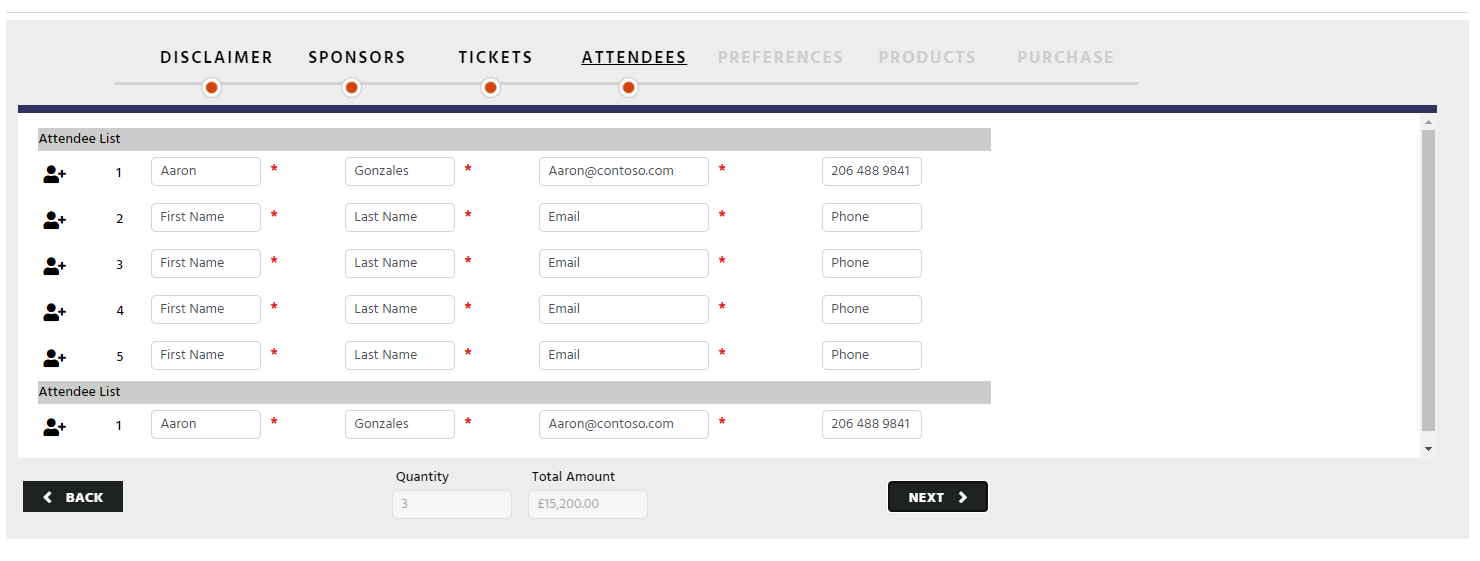Click scrollbar up arrow in attendee panel
The height and width of the screenshot is (561, 1480).
(x=1428, y=122)
